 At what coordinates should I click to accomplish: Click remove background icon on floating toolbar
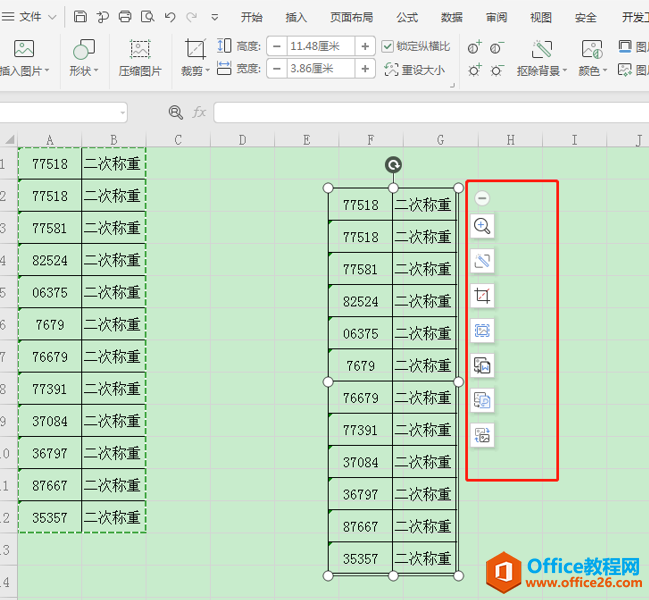tap(482, 261)
